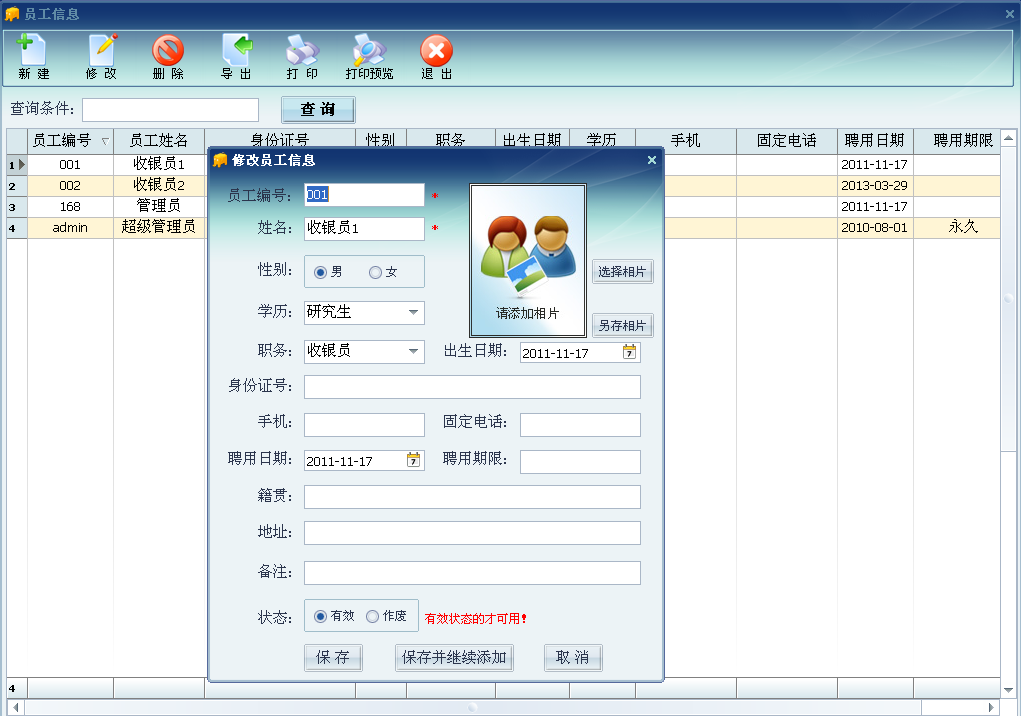Click the 选择相片 button
Screen dimensions: 1021x716
coord(622,272)
